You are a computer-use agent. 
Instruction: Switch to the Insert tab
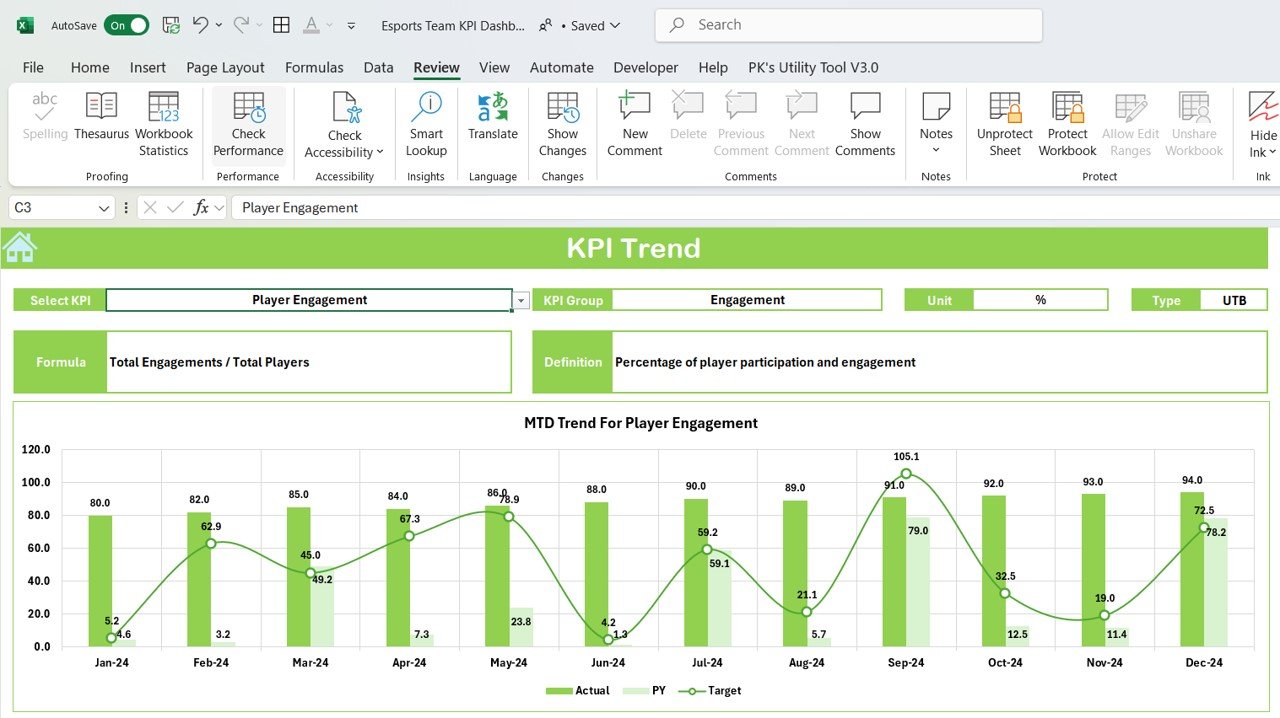click(x=148, y=67)
